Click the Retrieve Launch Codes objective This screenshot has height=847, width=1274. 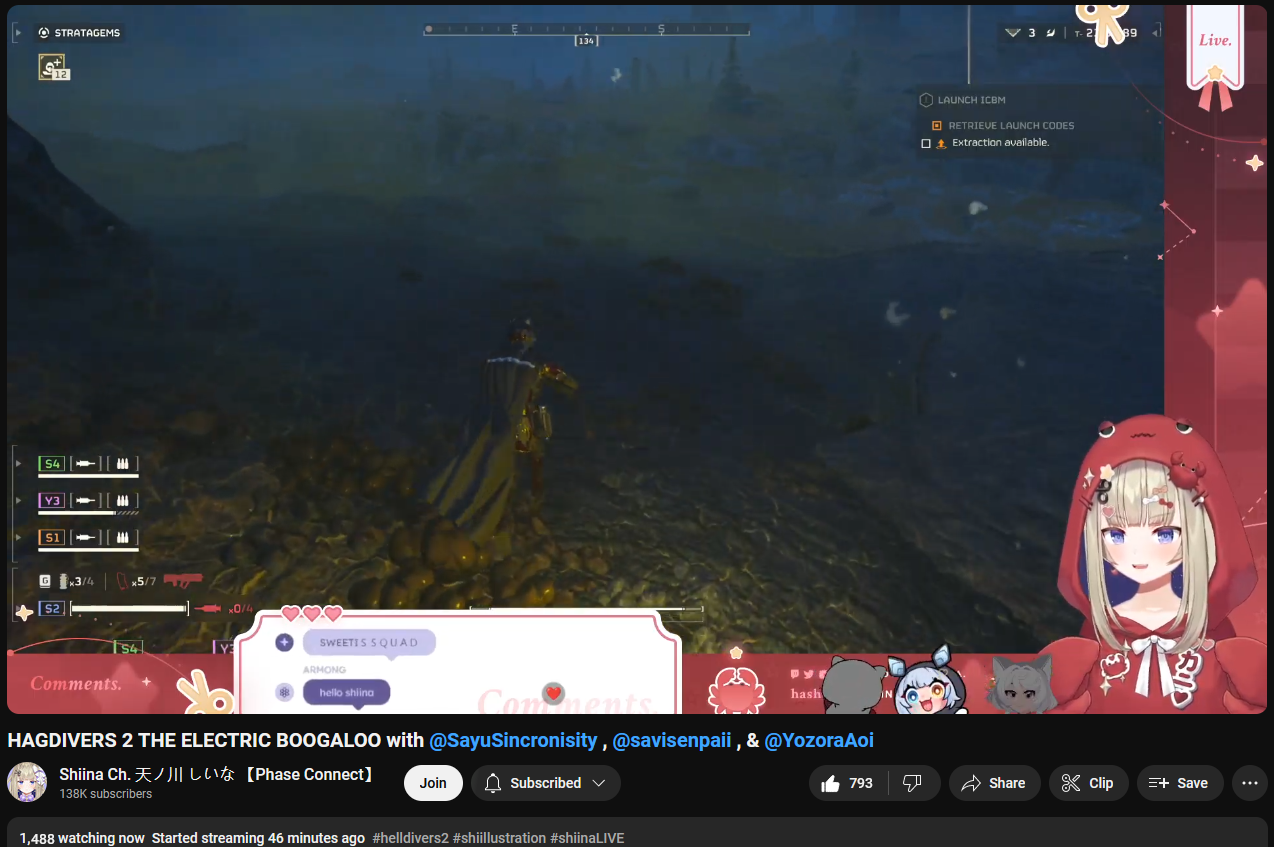[1011, 126]
